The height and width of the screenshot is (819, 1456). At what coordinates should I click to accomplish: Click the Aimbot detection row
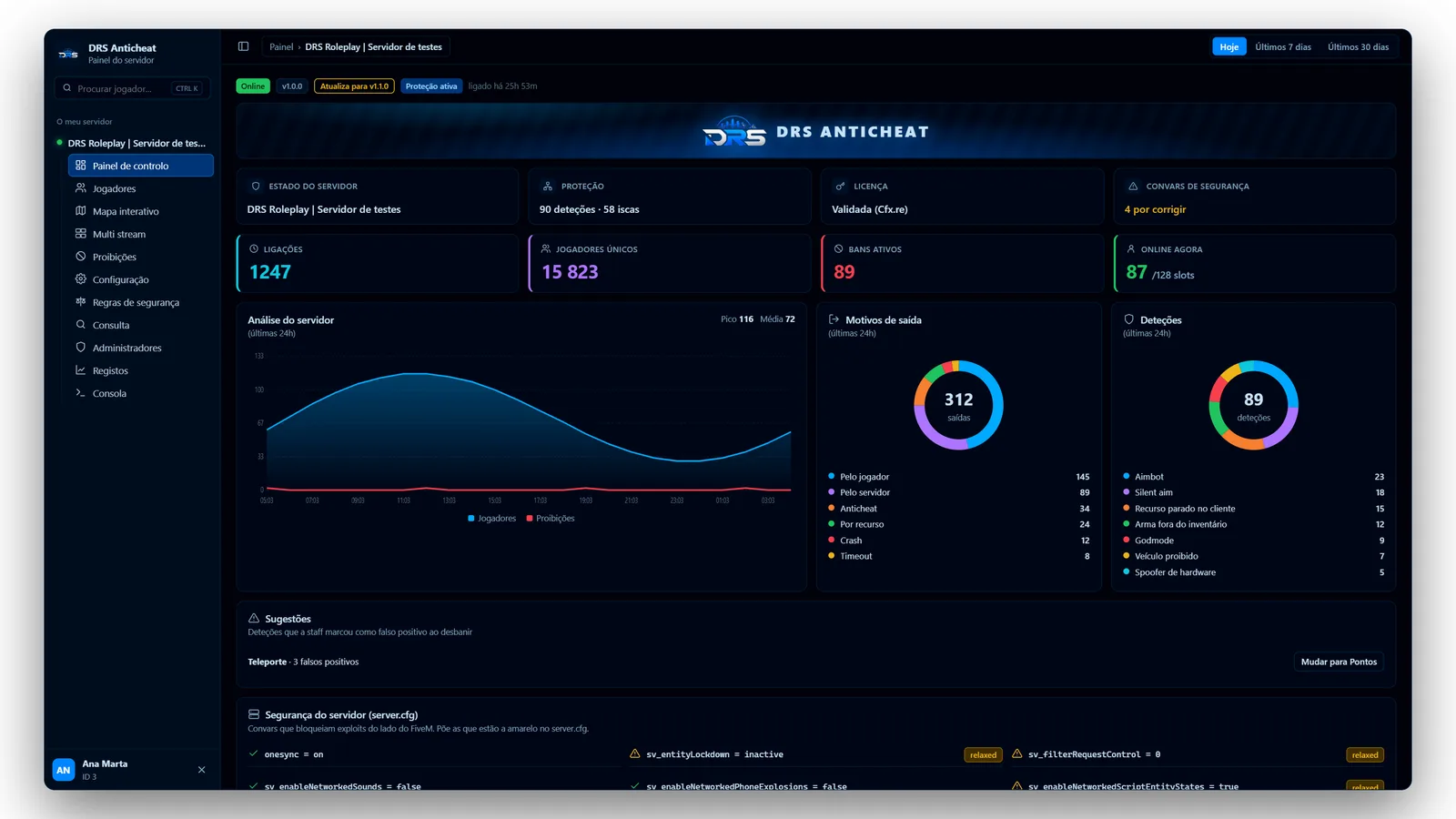(x=1253, y=477)
